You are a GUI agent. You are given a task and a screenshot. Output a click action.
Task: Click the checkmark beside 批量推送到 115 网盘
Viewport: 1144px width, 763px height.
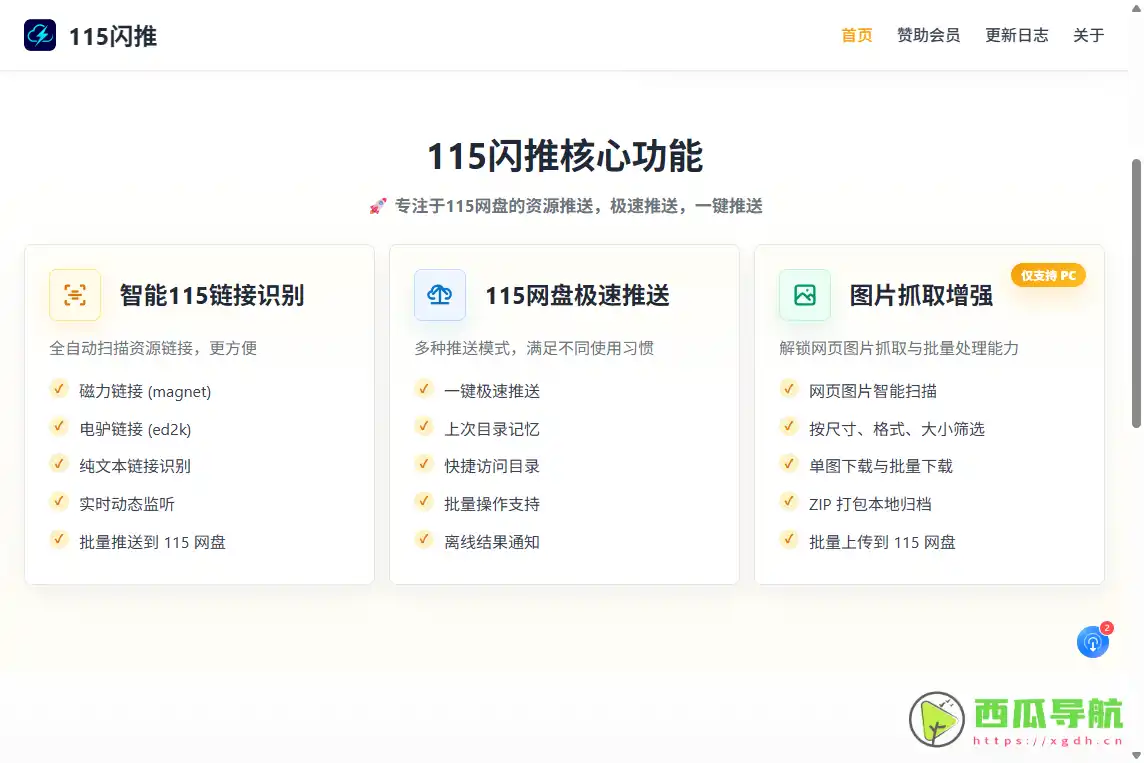58,539
